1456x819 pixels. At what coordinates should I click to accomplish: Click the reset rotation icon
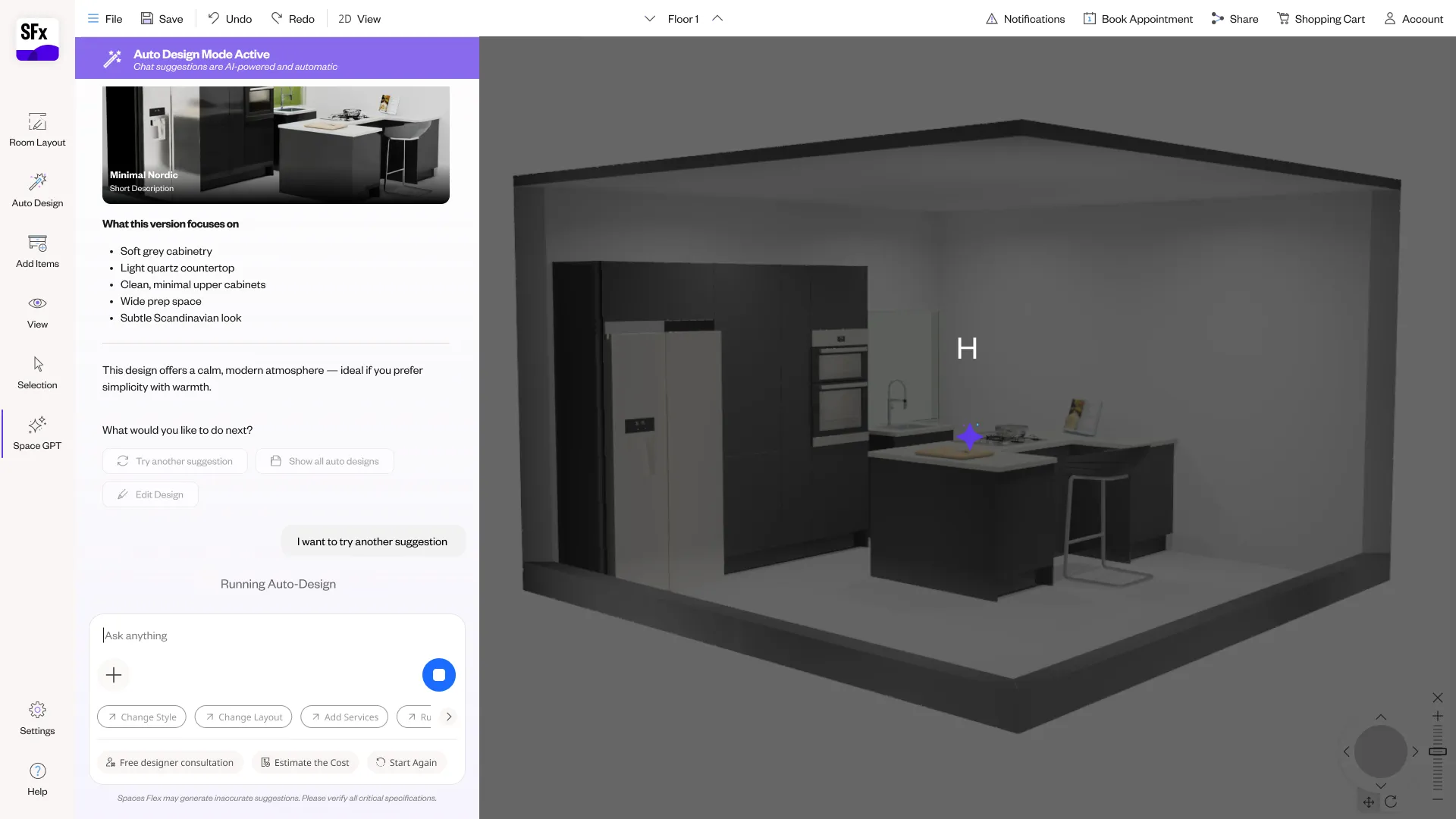(x=1391, y=802)
